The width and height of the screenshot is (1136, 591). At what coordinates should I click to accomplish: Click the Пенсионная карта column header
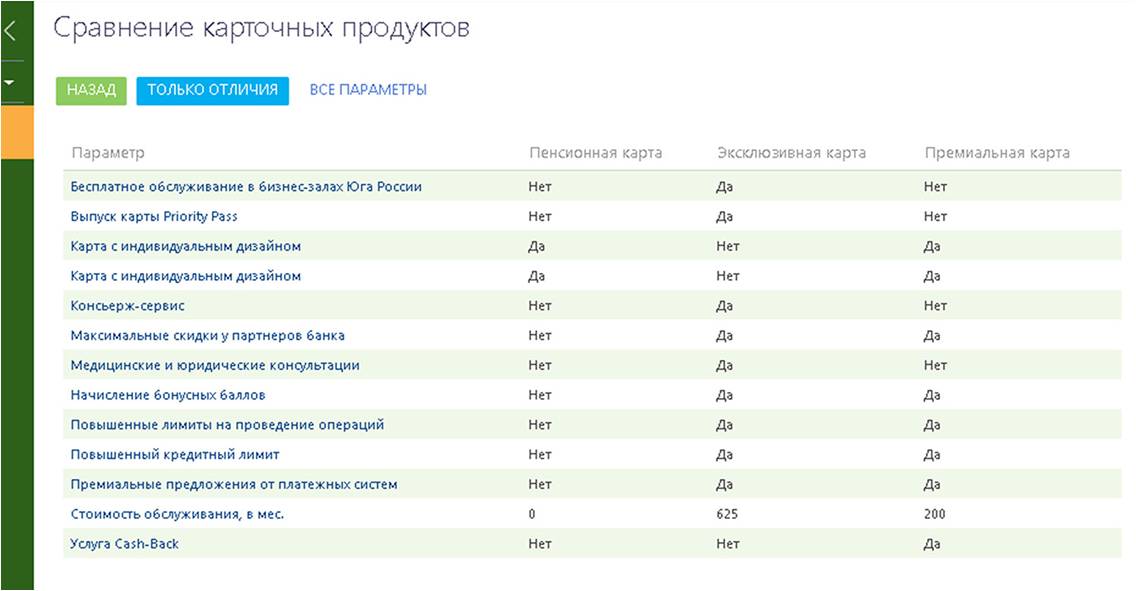595,153
